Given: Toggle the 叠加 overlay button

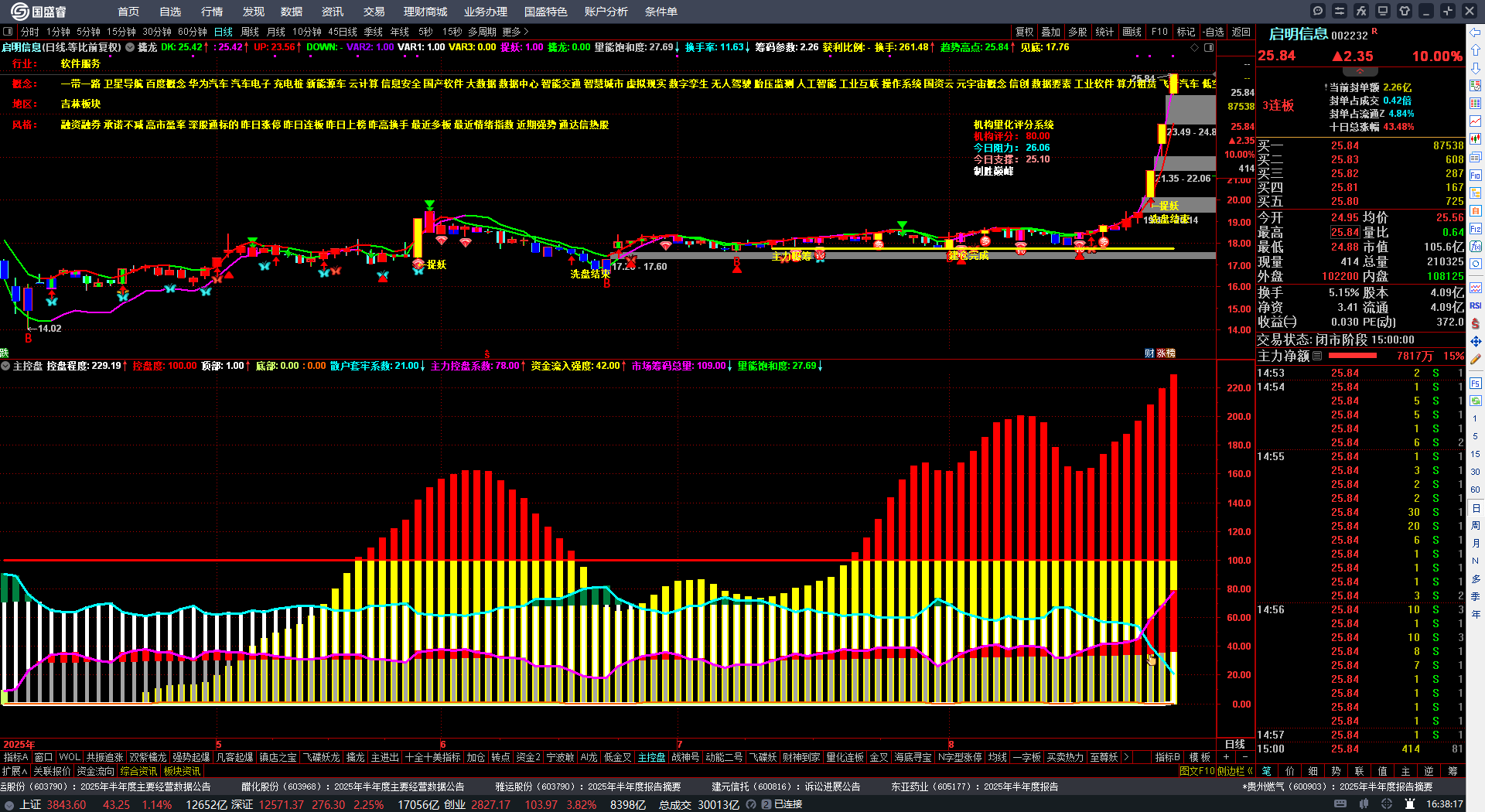Looking at the screenshot, I should point(1051,32).
